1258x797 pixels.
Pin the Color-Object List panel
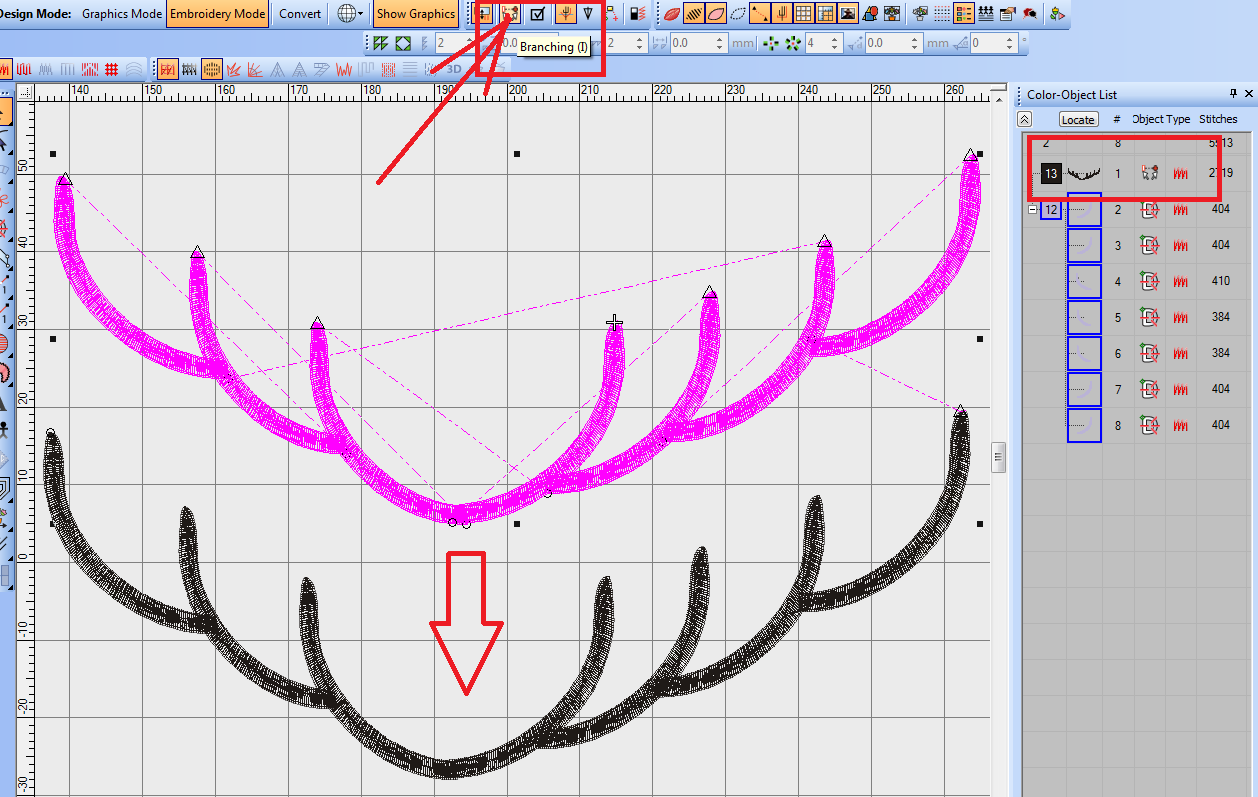(x=1235, y=94)
